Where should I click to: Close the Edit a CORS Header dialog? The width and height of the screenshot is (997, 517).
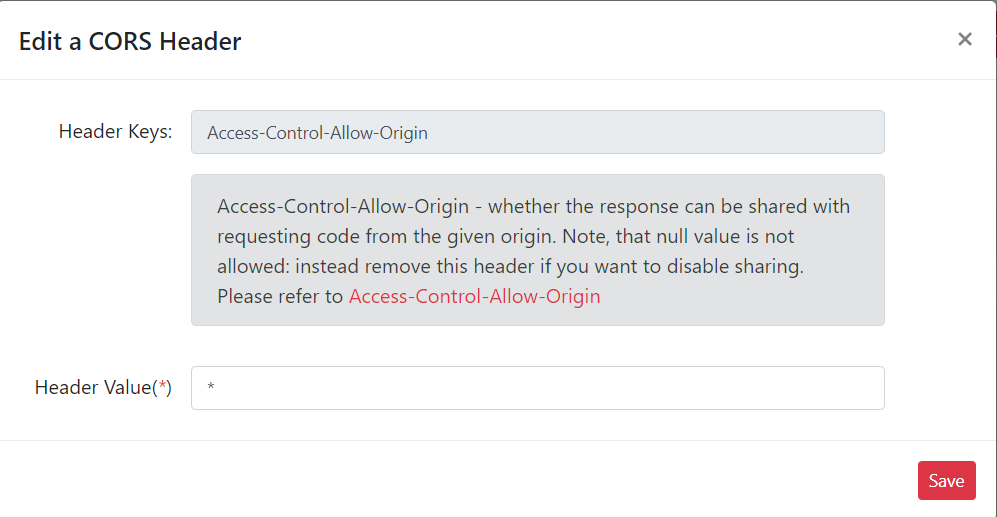click(965, 40)
